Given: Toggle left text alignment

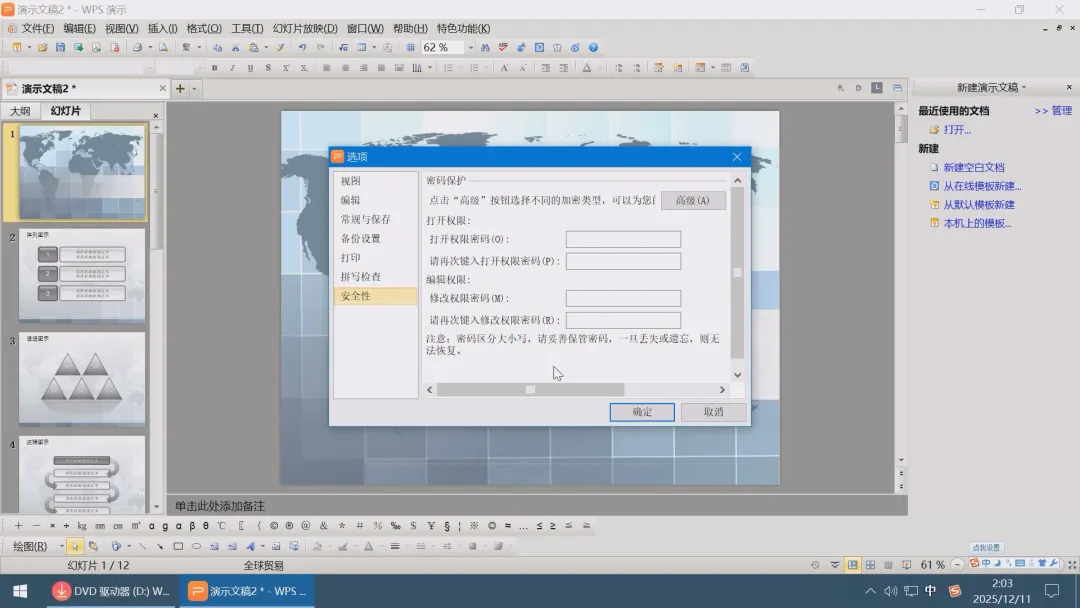Looking at the screenshot, I should [x=327, y=67].
